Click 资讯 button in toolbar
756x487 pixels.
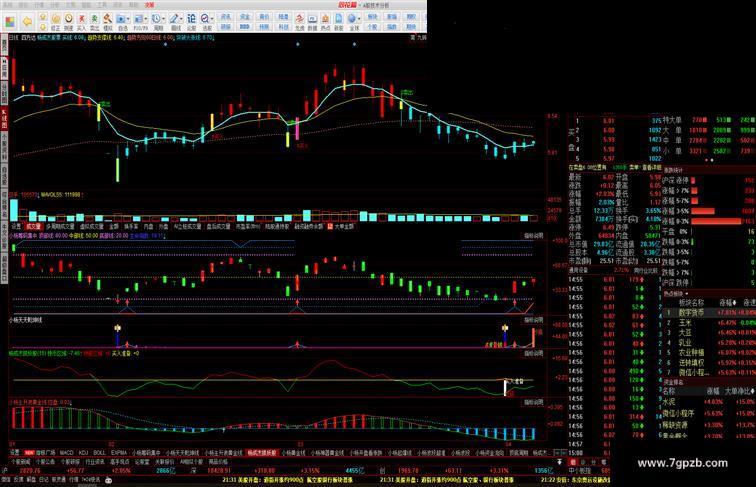tap(226, 17)
